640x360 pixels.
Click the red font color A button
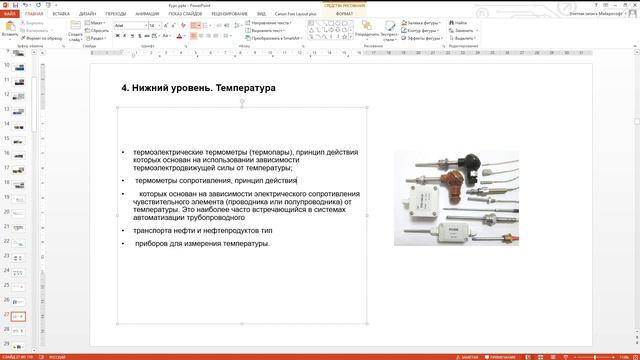179,36
